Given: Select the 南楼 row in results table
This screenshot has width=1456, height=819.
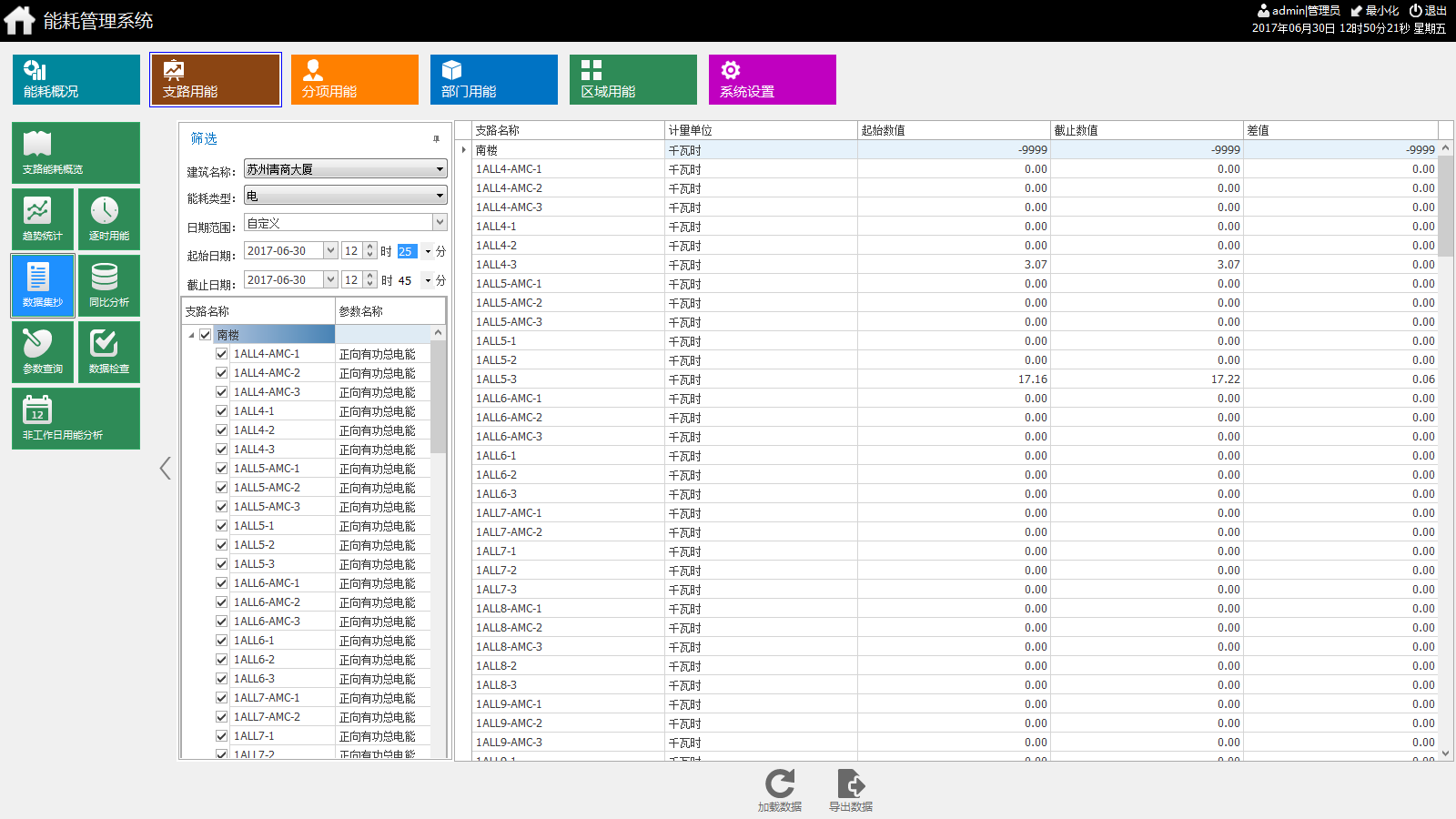Looking at the screenshot, I should [x=955, y=150].
